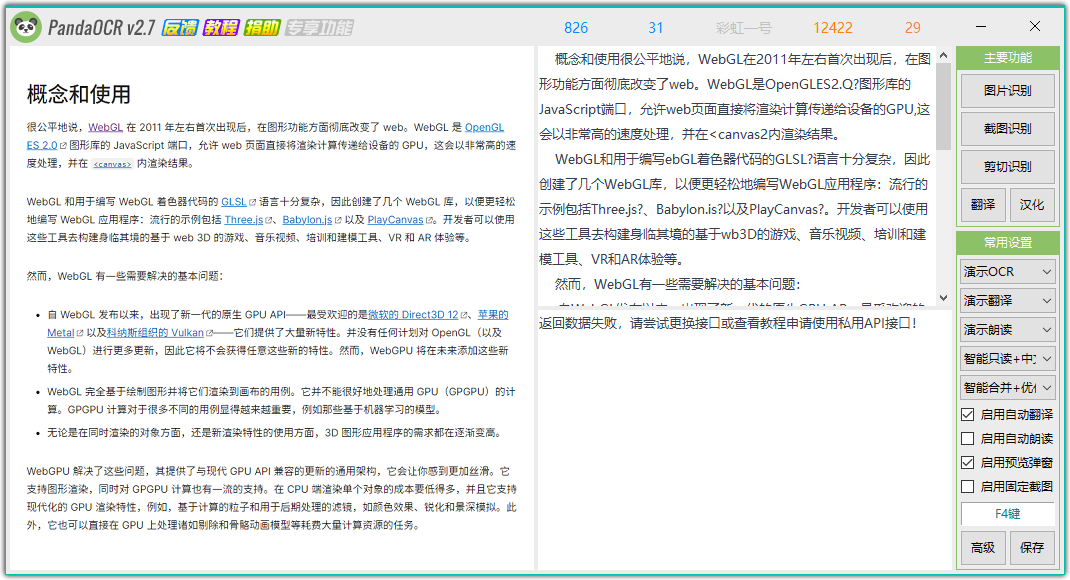Start 剪切识别 clip recognition
Viewport: 1070px width, 580px height.
click(x=1007, y=166)
